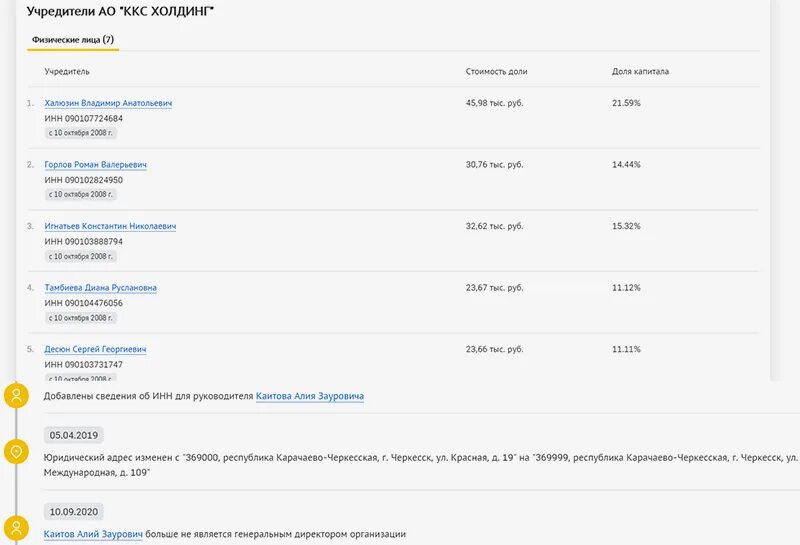Click the 05.04.2019 date badge
This screenshot has height=545, width=800.
coord(73,435)
